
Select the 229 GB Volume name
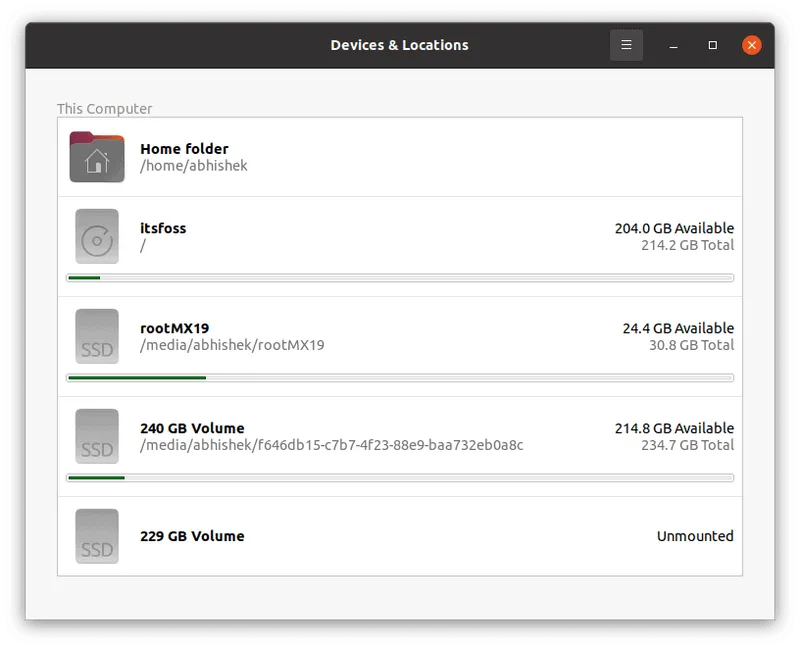tap(192, 536)
